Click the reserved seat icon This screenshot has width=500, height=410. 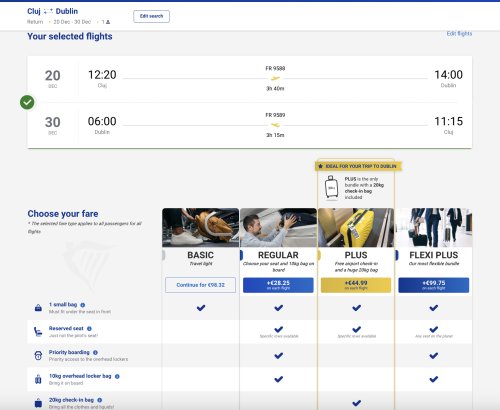pos(38,331)
